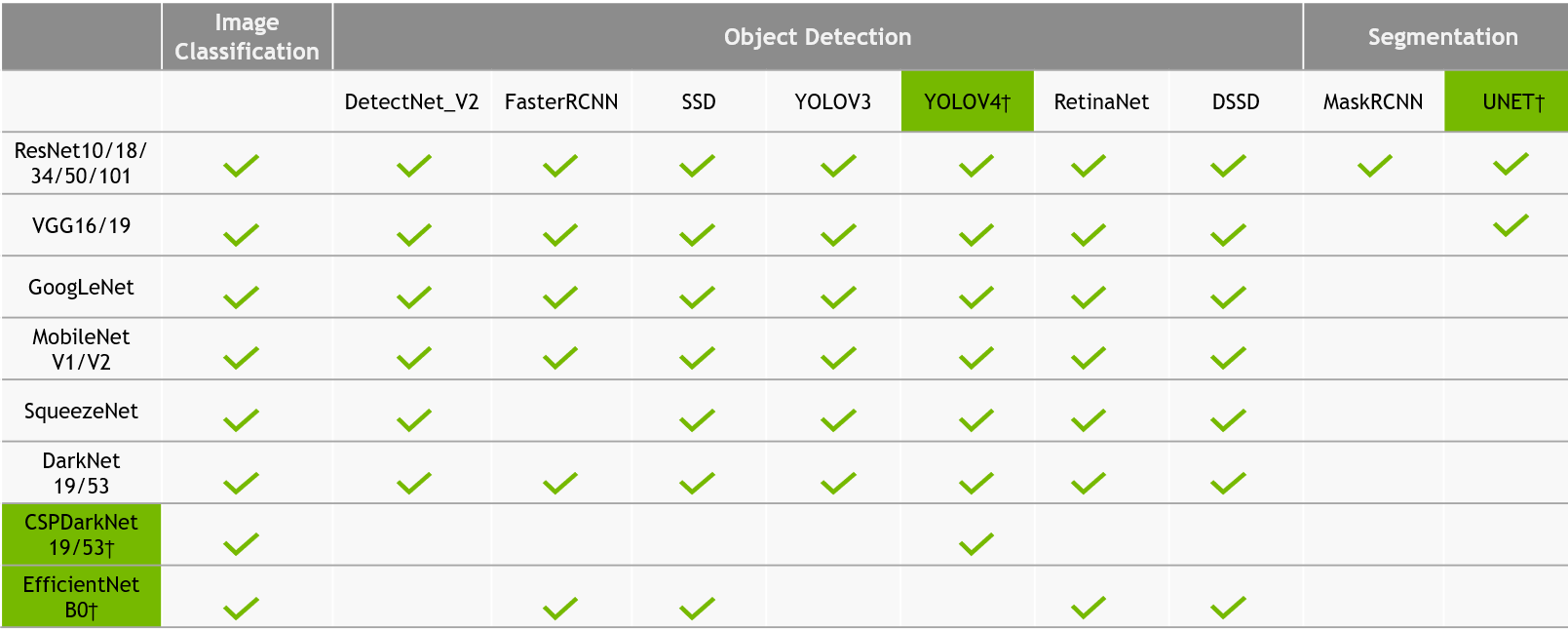Click the EfficientNet B0 checkmark under DSSD
Viewport: 1568px width, 631px height.
(1228, 609)
